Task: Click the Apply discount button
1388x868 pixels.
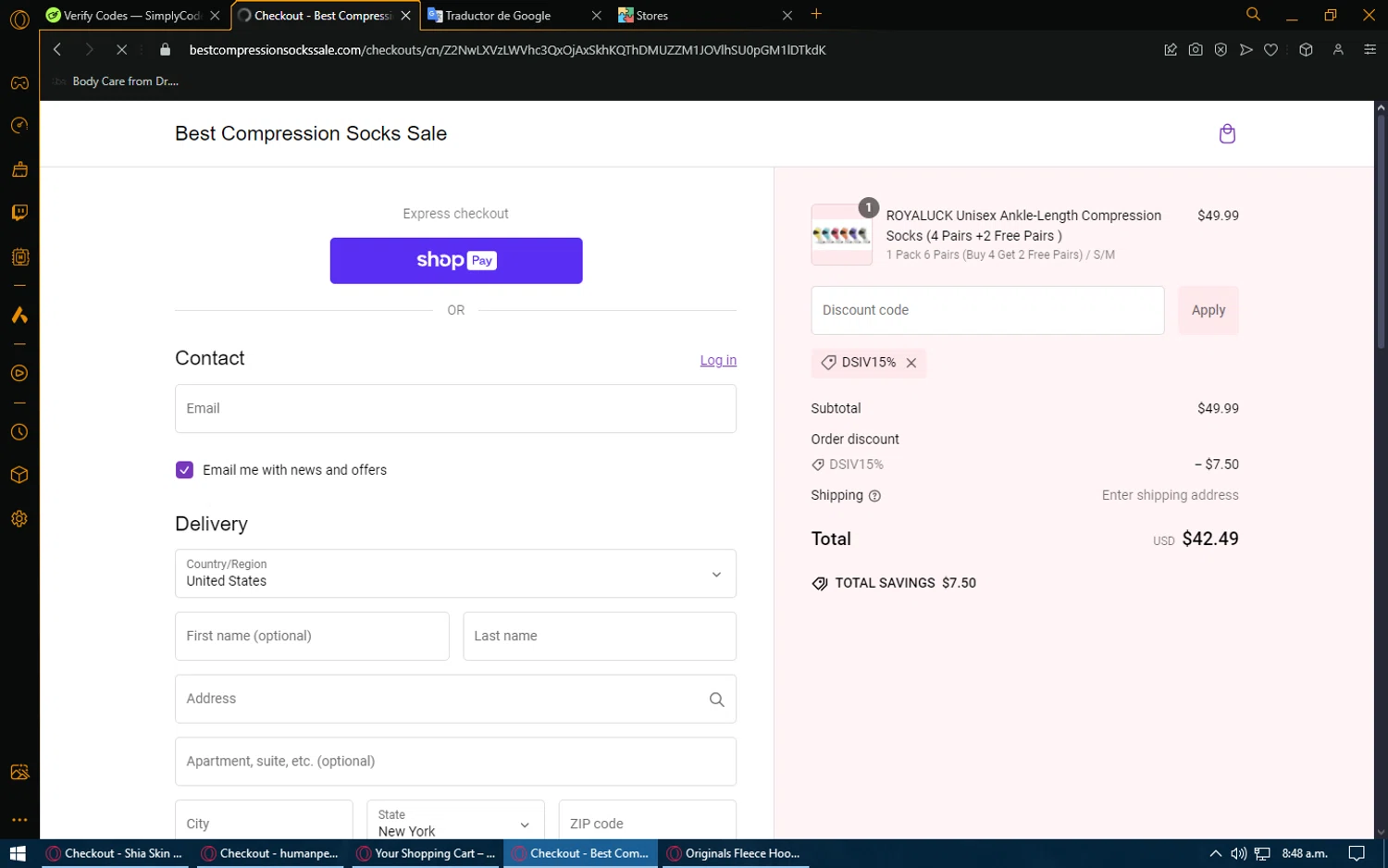Action: click(1208, 310)
